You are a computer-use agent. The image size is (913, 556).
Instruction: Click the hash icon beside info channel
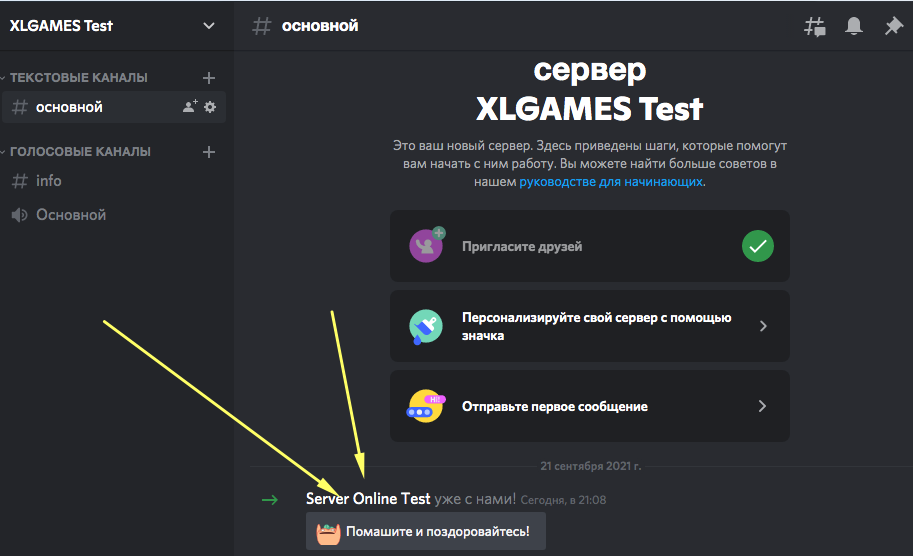coord(20,181)
